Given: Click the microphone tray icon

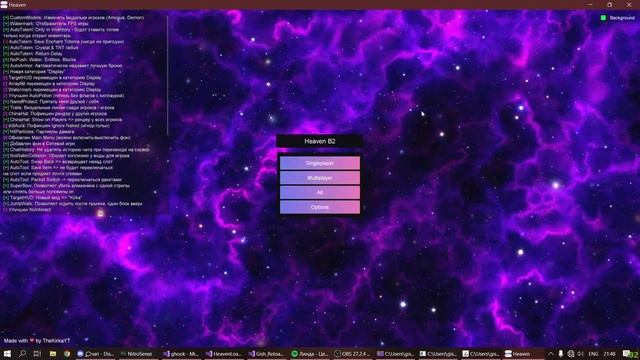Looking at the screenshot, I should point(561,354).
